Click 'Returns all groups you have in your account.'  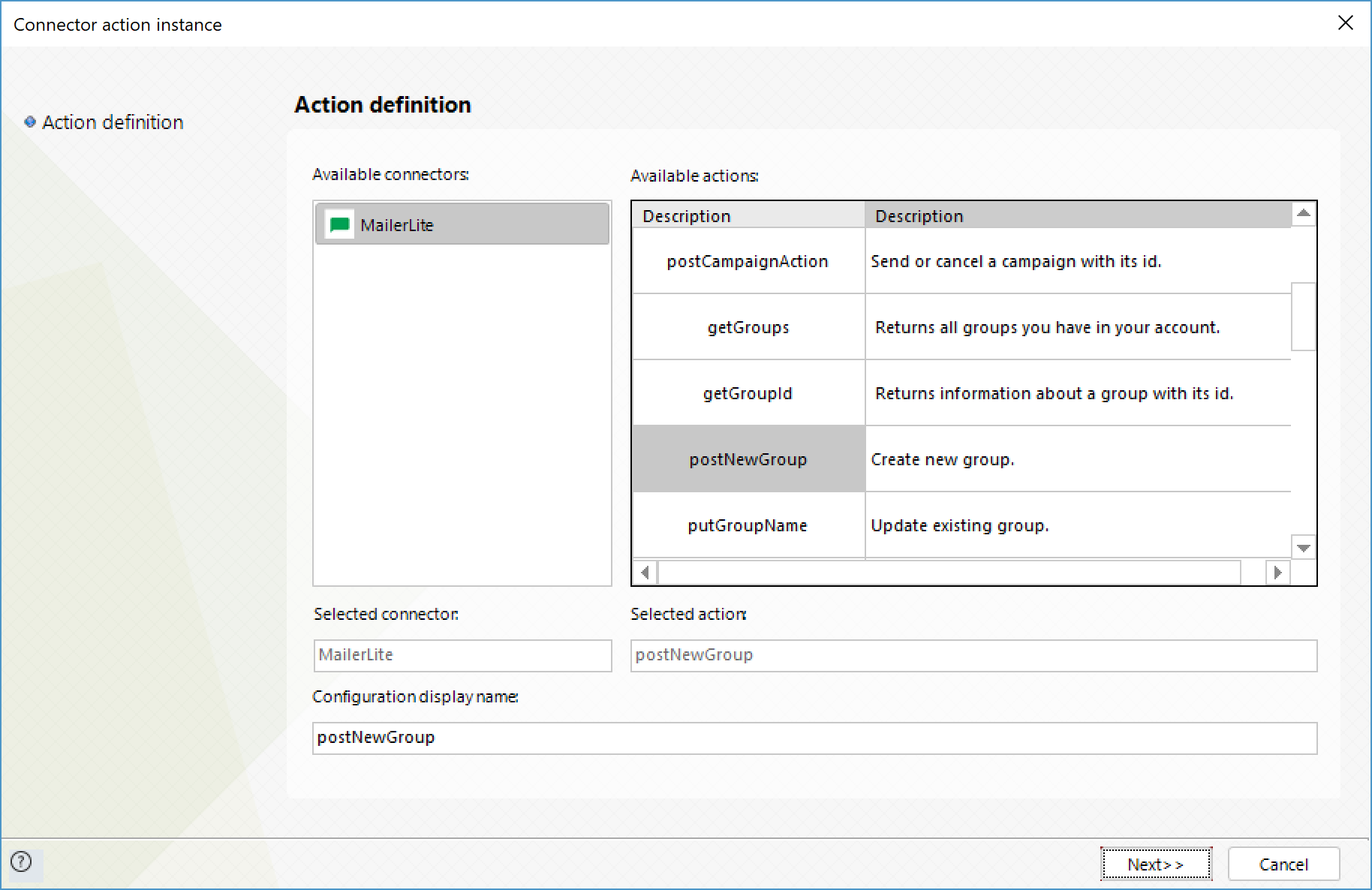(1047, 327)
